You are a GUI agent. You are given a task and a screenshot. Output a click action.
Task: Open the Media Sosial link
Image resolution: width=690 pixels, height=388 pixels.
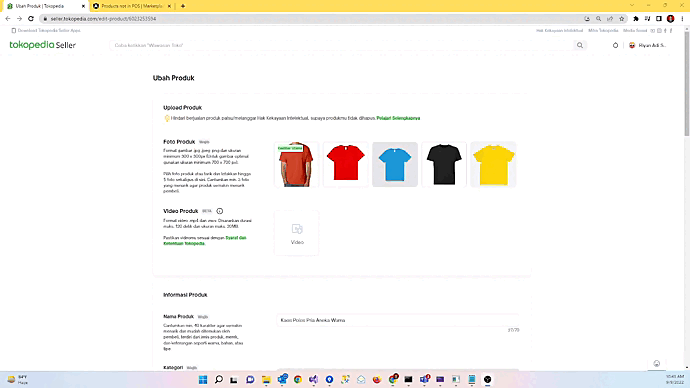[x=635, y=30]
